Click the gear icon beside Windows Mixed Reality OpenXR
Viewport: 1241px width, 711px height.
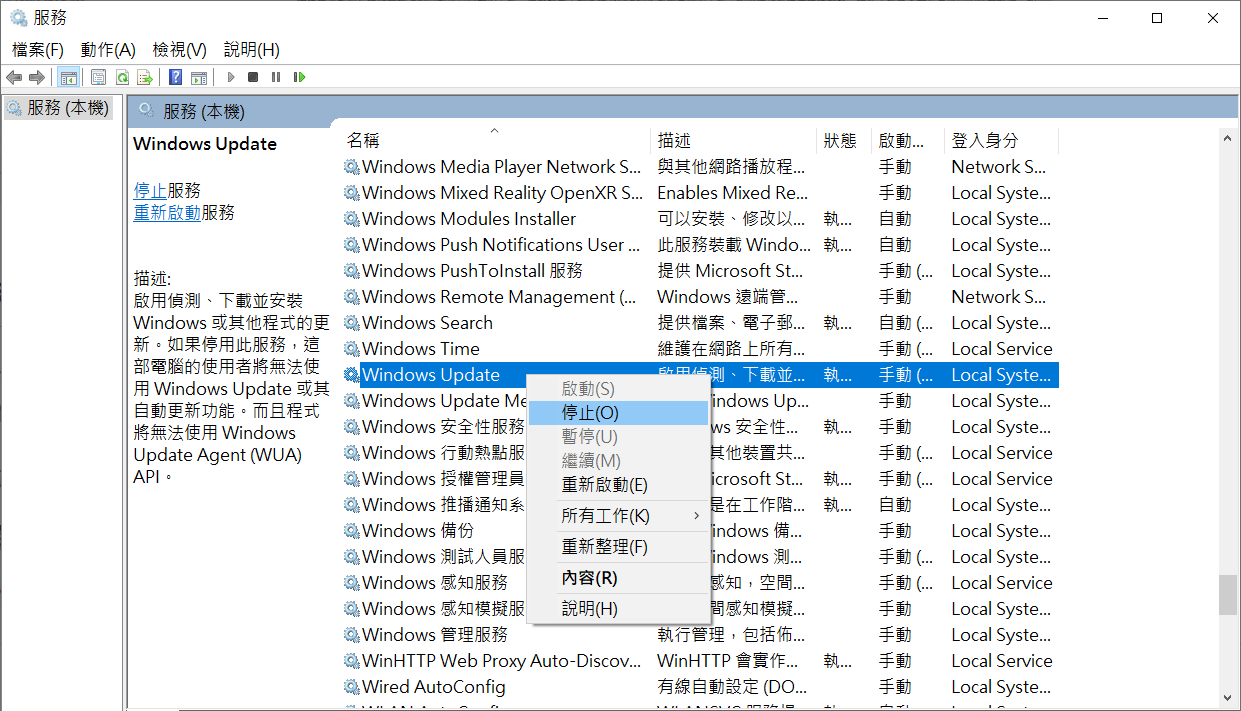coord(352,193)
